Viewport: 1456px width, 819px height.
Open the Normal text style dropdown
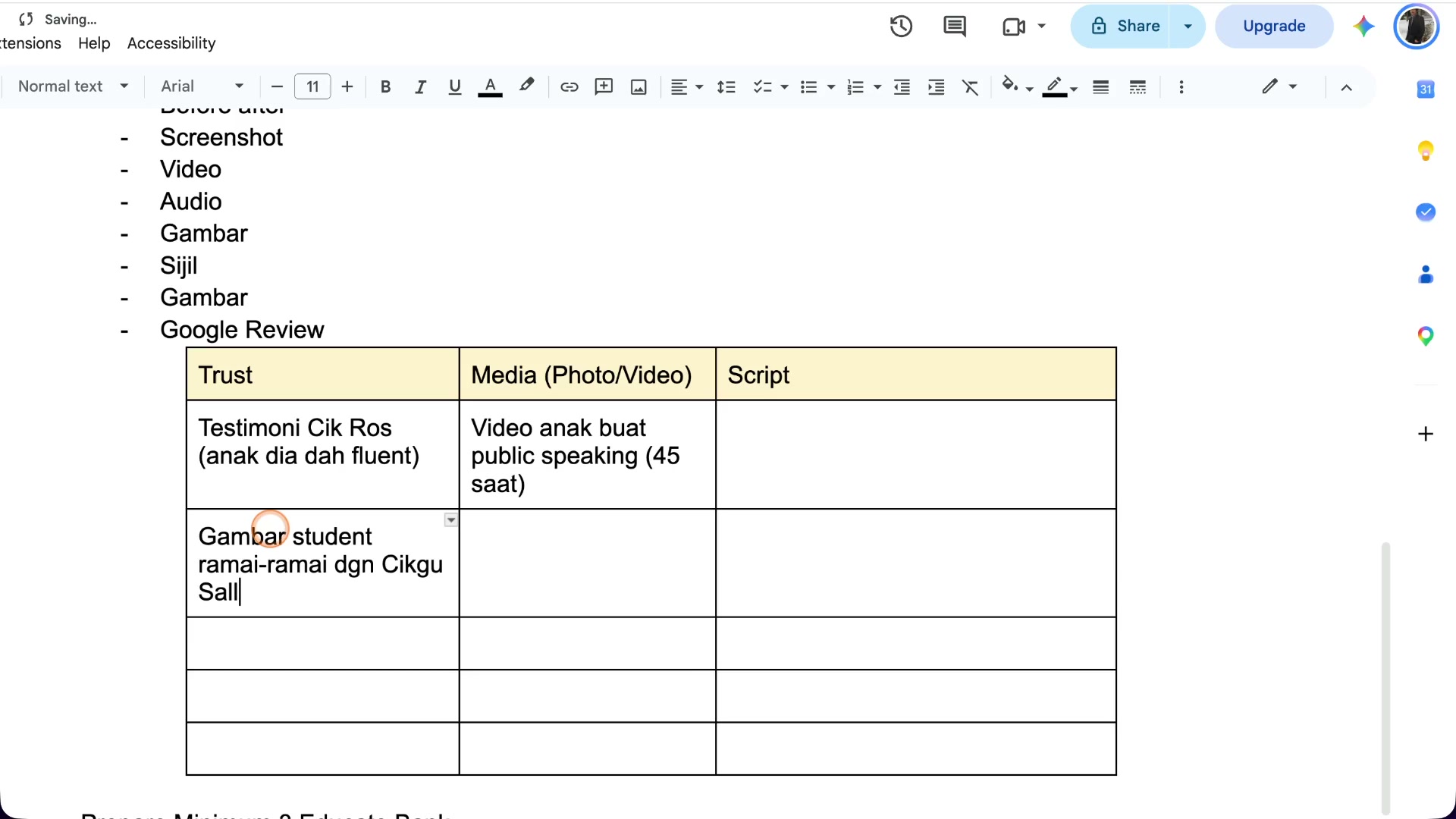(x=73, y=86)
